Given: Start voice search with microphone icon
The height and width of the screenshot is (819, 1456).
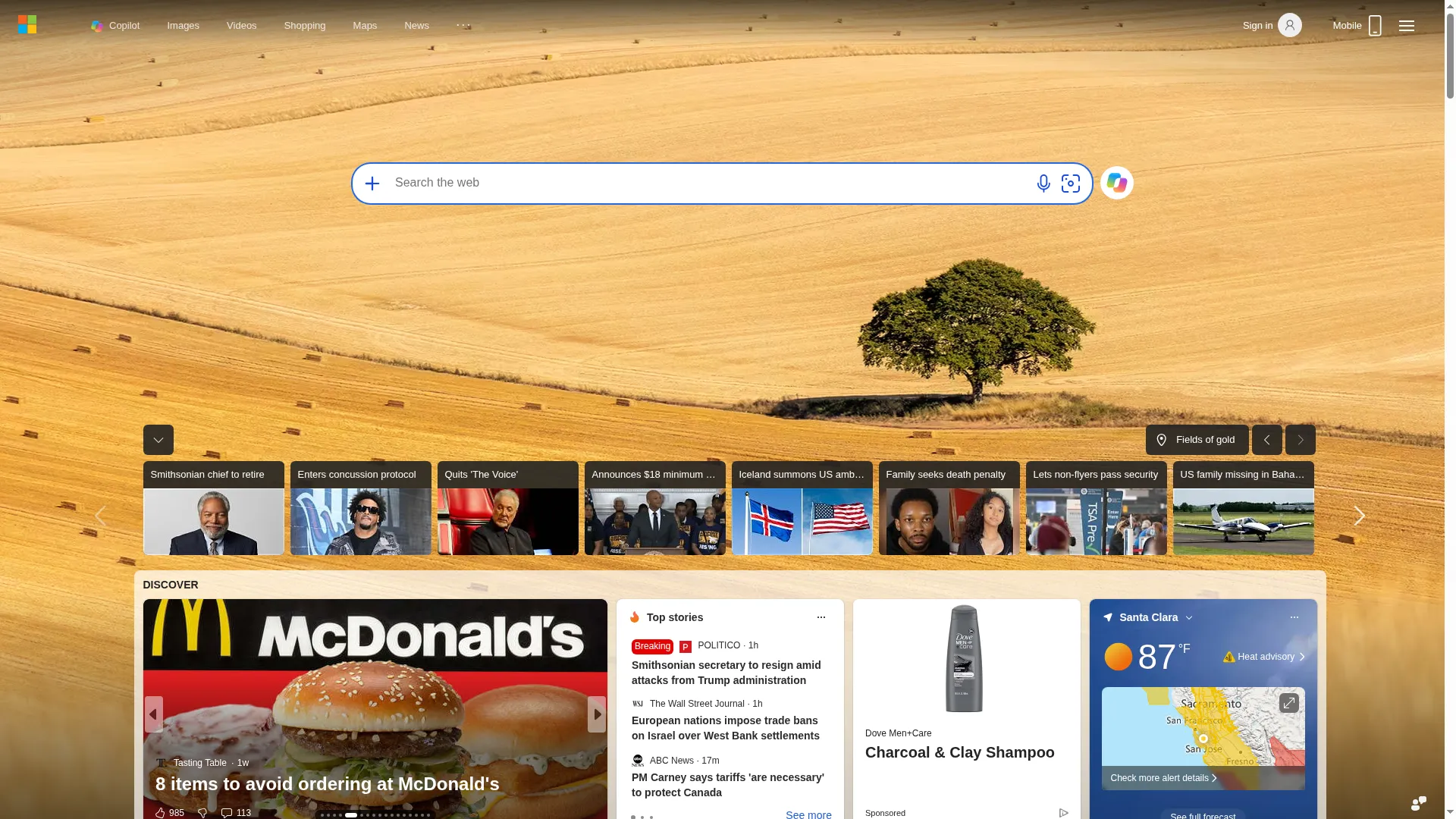Looking at the screenshot, I should tap(1043, 184).
